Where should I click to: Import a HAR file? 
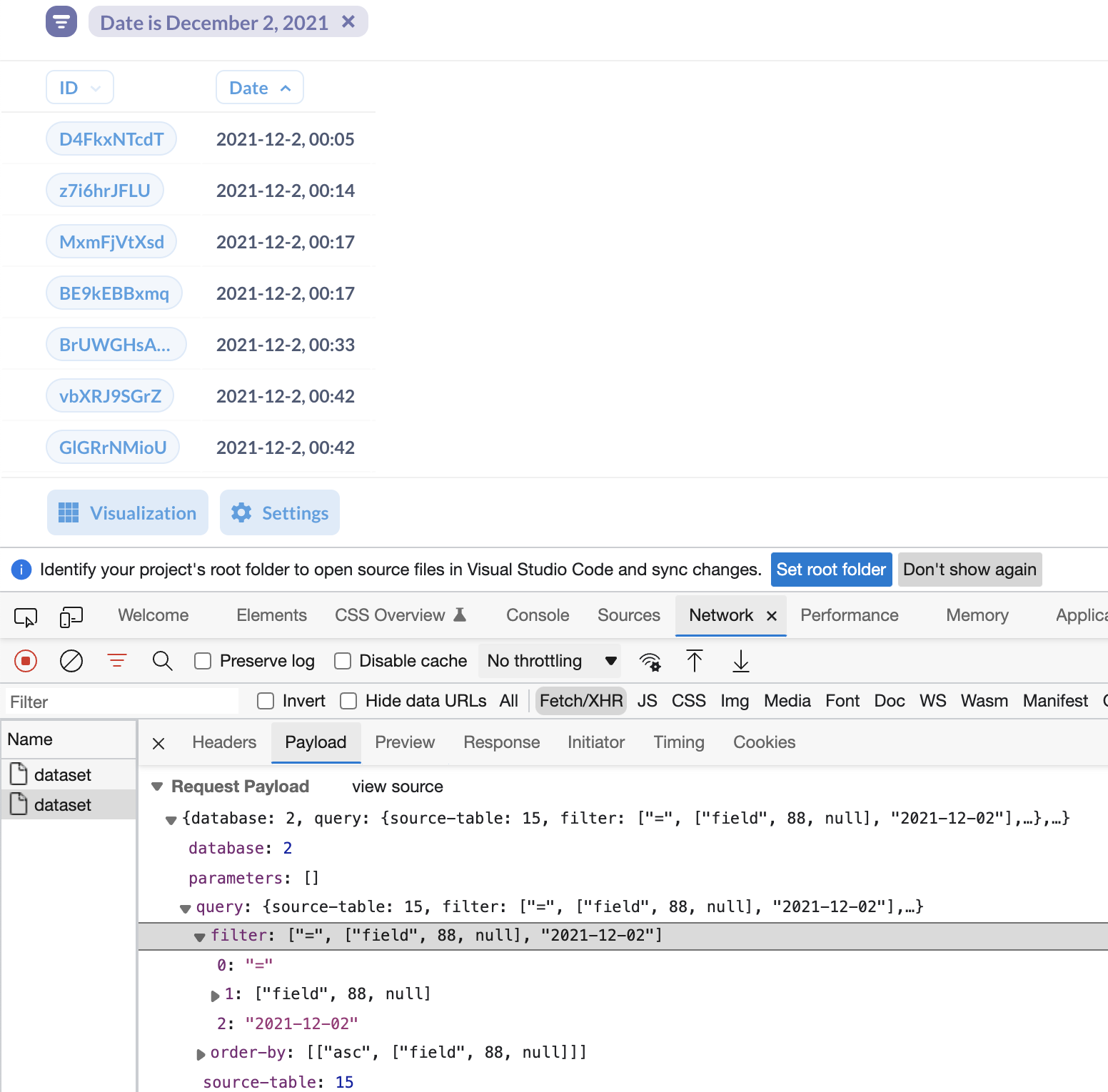pyautogui.click(x=695, y=661)
